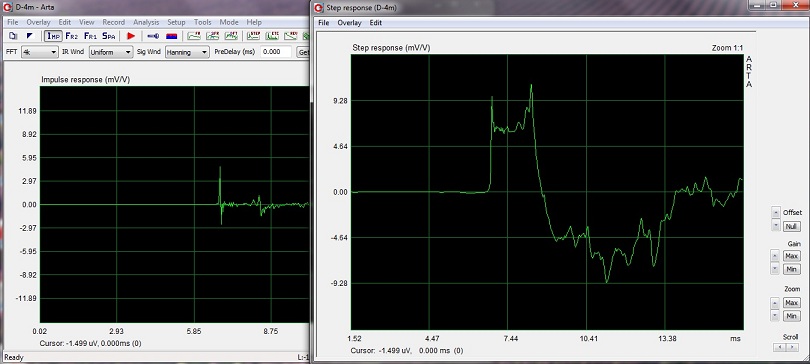Screen dimensions: 810x364
Task: Click the app icon in Step response title bar
Action: coord(320,8)
